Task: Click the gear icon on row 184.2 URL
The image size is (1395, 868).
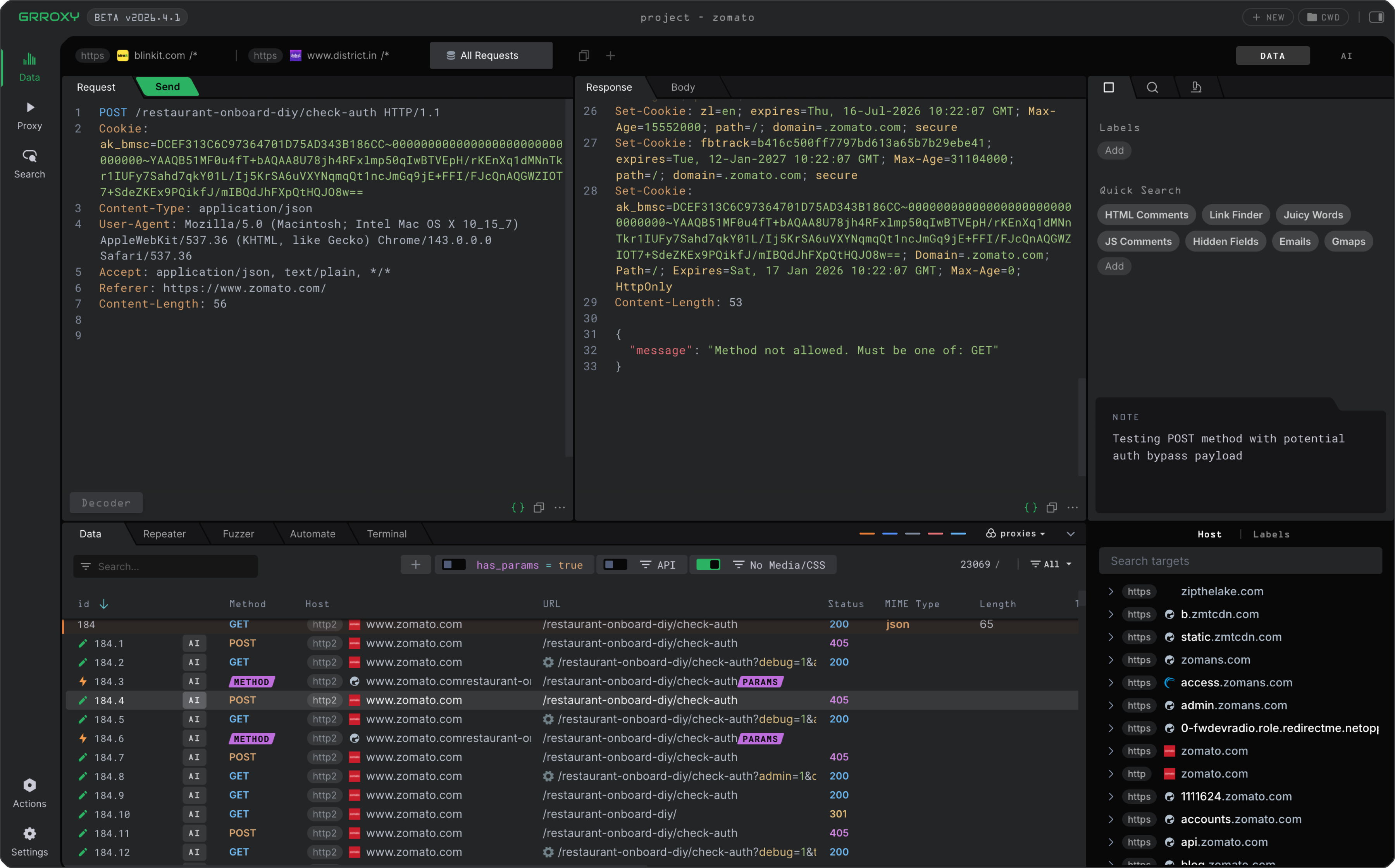Action: tap(548, 662)
